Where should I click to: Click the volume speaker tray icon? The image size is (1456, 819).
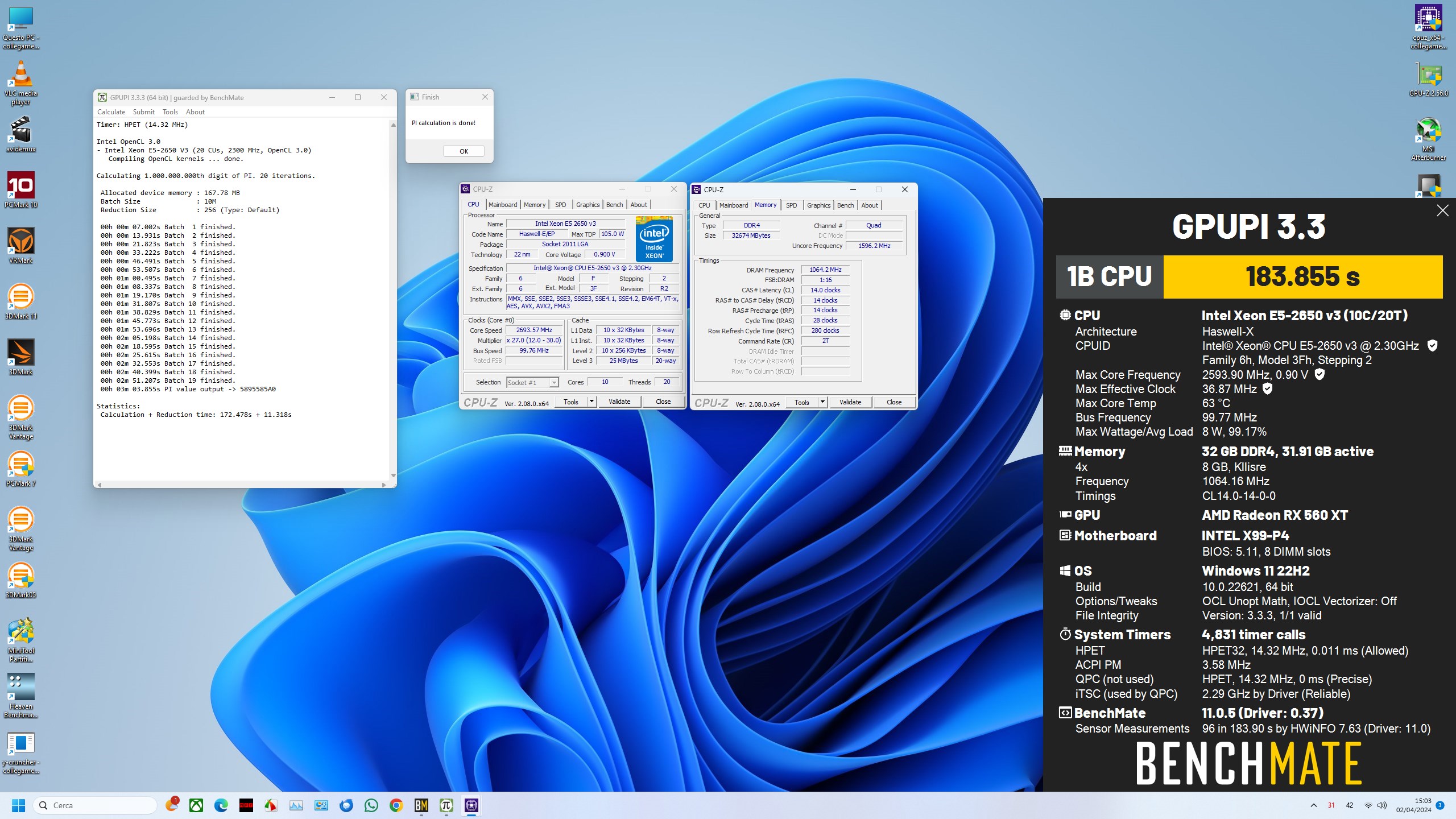(1382, 805)
